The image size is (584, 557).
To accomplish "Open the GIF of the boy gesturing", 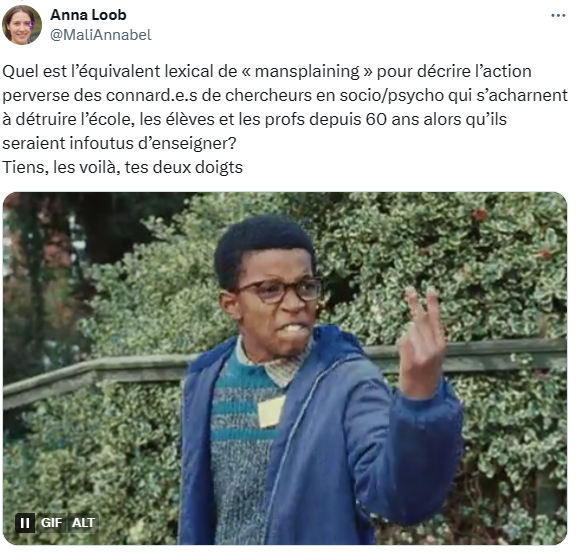I will coord(285,368).
